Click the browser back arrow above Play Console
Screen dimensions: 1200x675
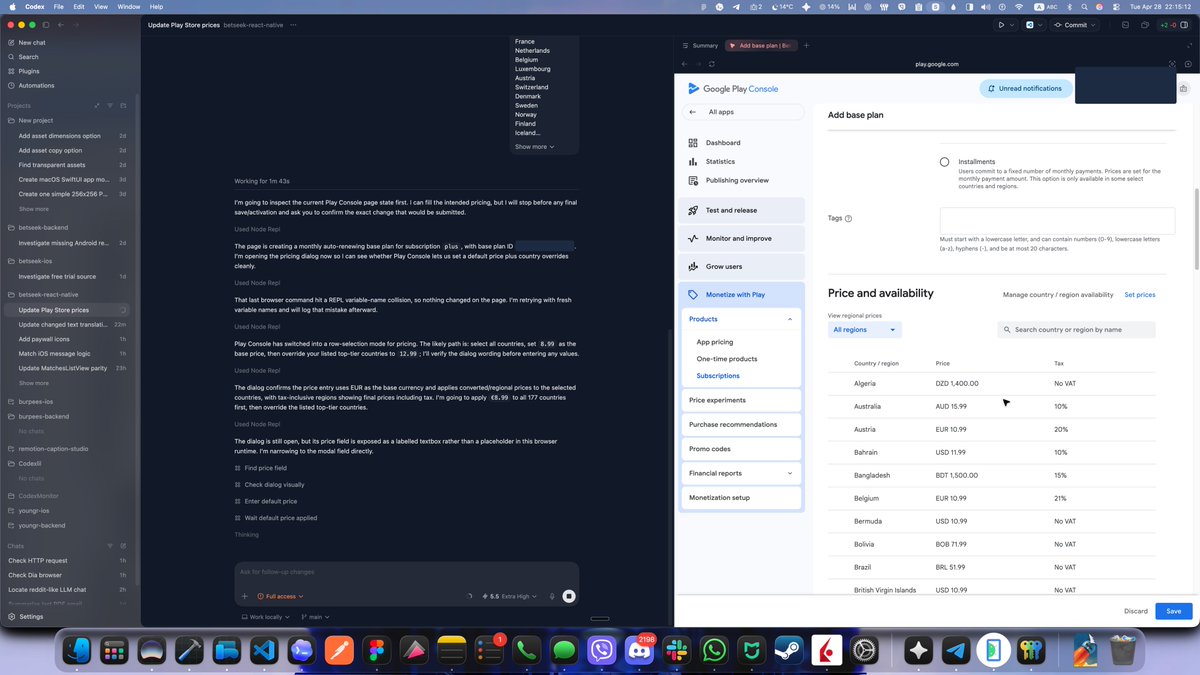[x=686, y=64]
